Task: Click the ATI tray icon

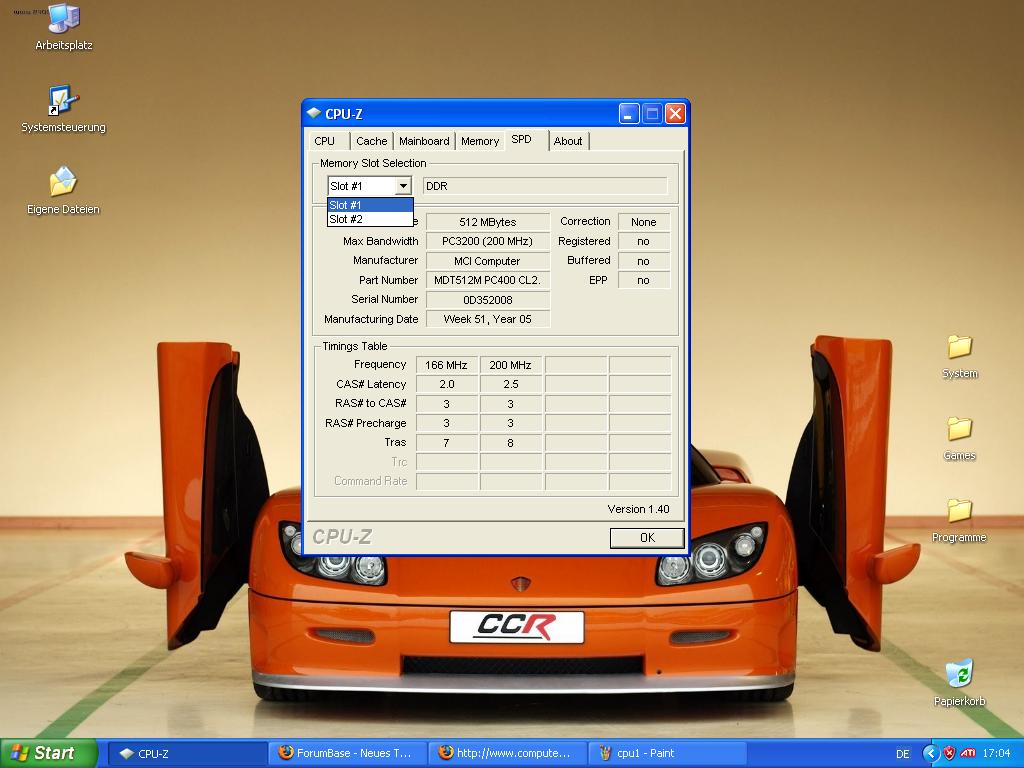Action: coord(968,753)
